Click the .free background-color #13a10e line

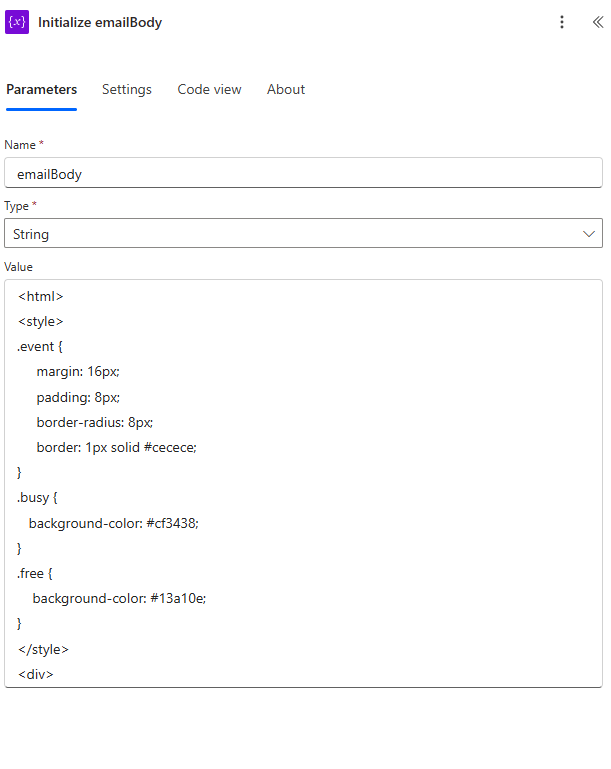click(x=119, y=598)
